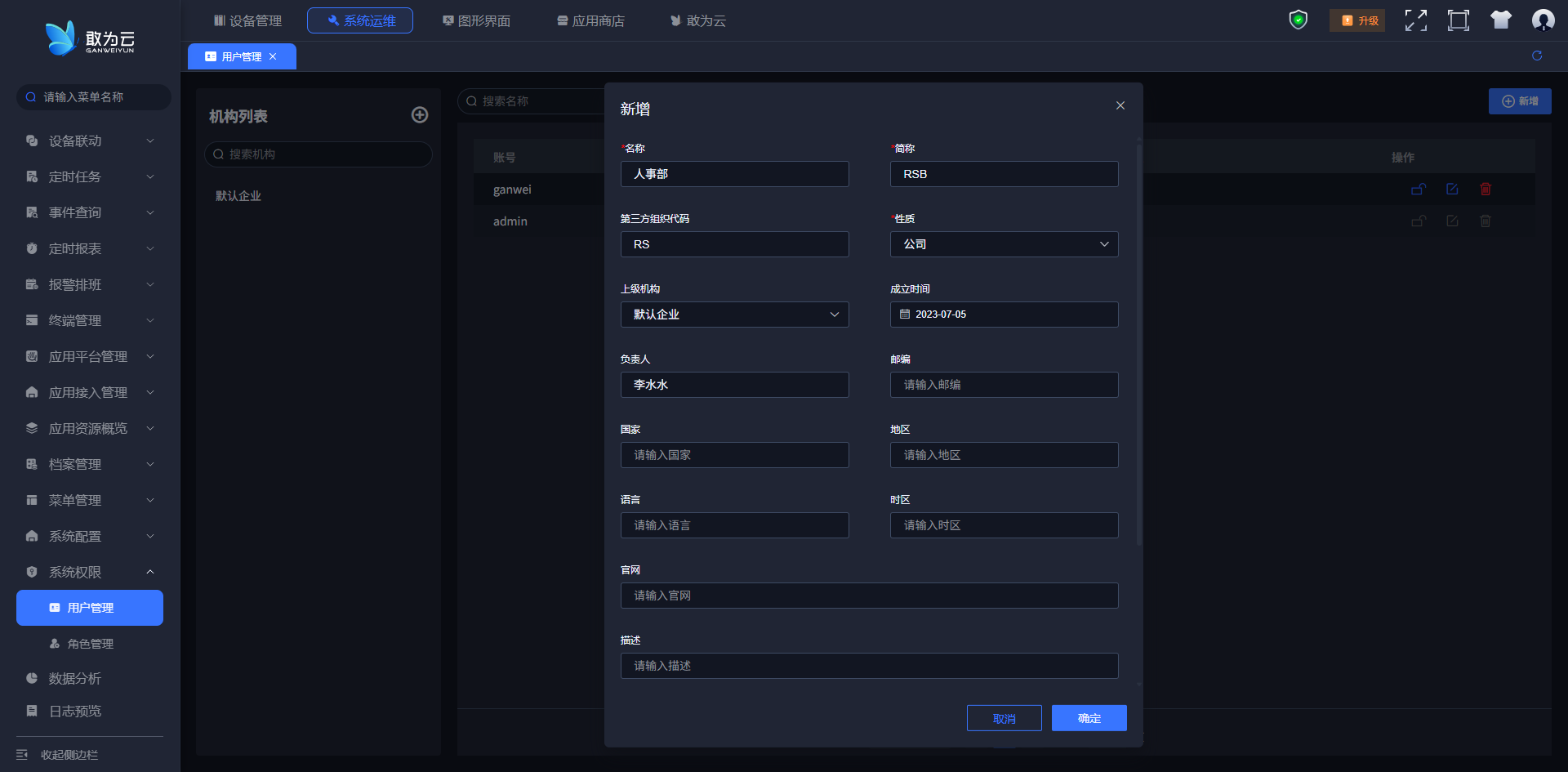
Task: Click the 新增 button at top right
Action: pos(1520,101)
